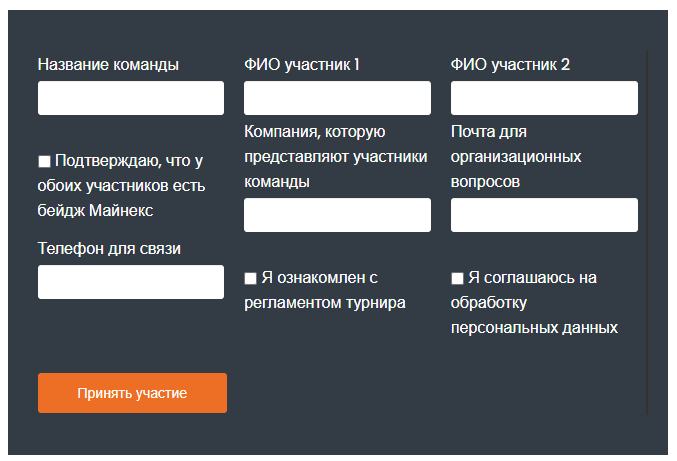This screenshot has width=677, height=461.
Task: Click the 'Телефон для связи' label text
Action: [109, 248]
